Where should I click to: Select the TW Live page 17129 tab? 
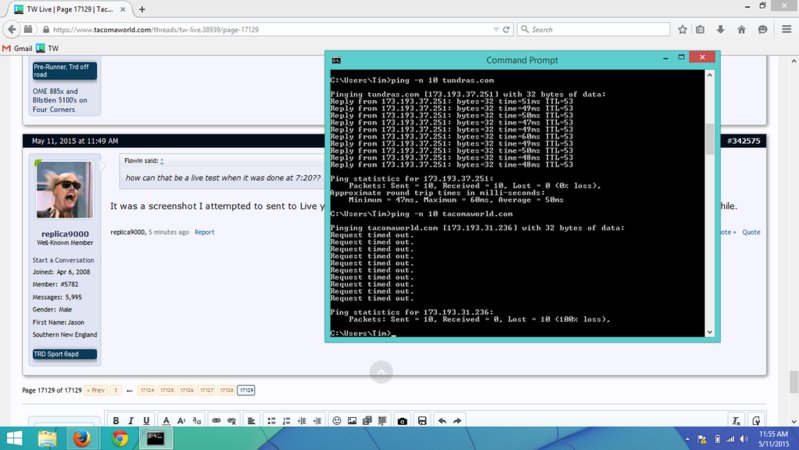(70, 9)
